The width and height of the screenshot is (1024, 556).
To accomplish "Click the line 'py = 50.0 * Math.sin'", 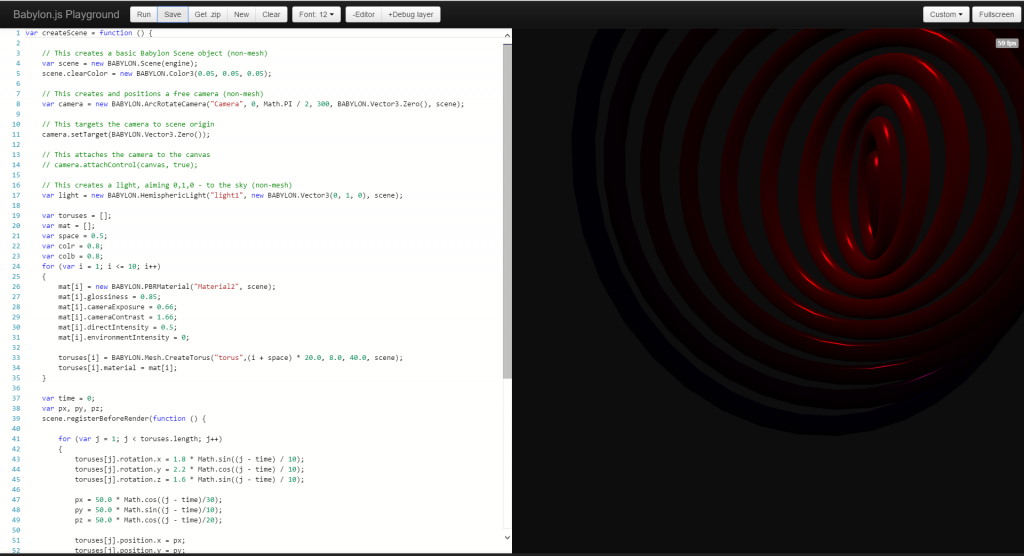I will coord(148,510).
